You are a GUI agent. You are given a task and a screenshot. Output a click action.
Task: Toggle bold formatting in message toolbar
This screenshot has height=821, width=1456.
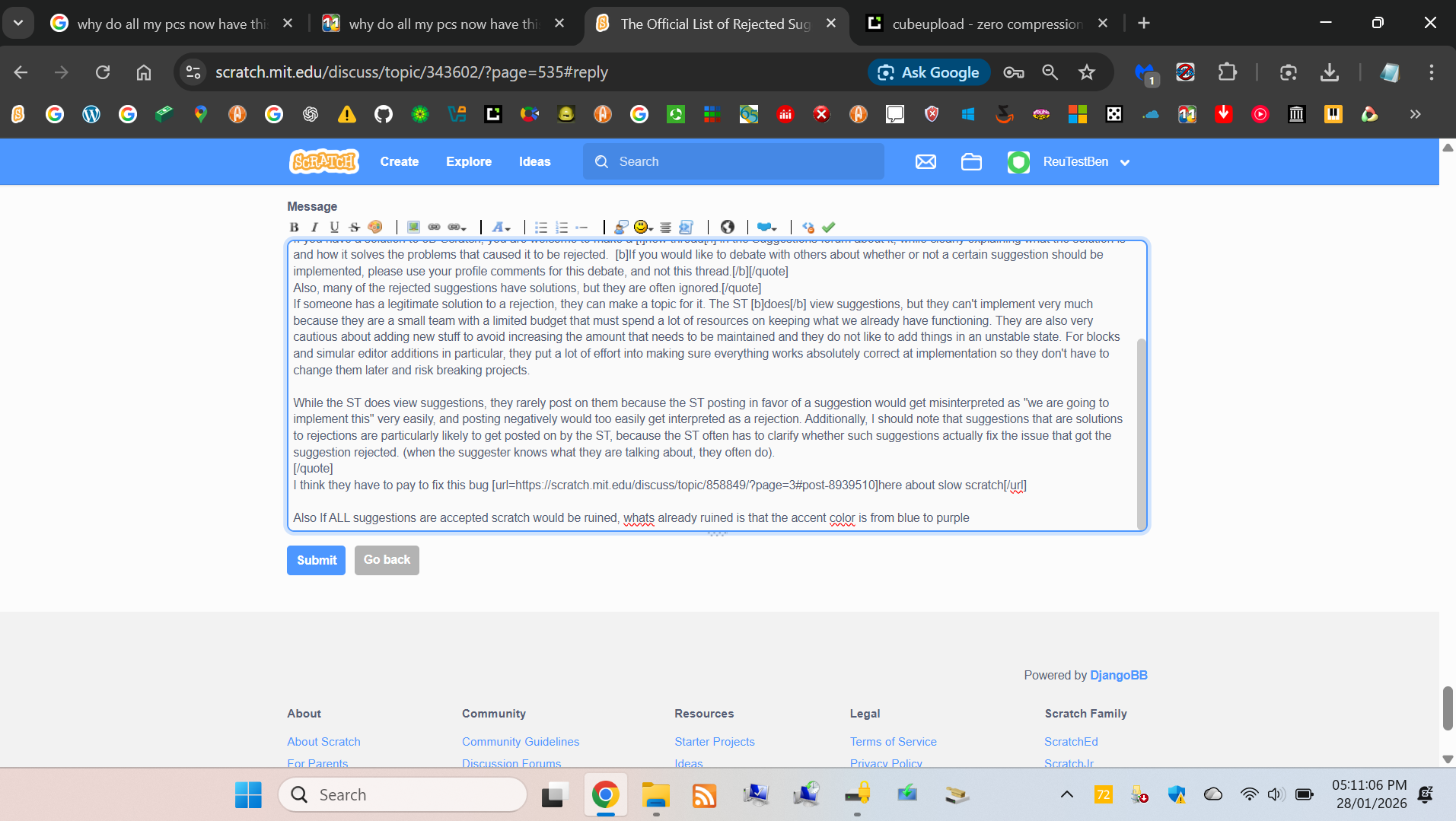[x=294, y=227]
